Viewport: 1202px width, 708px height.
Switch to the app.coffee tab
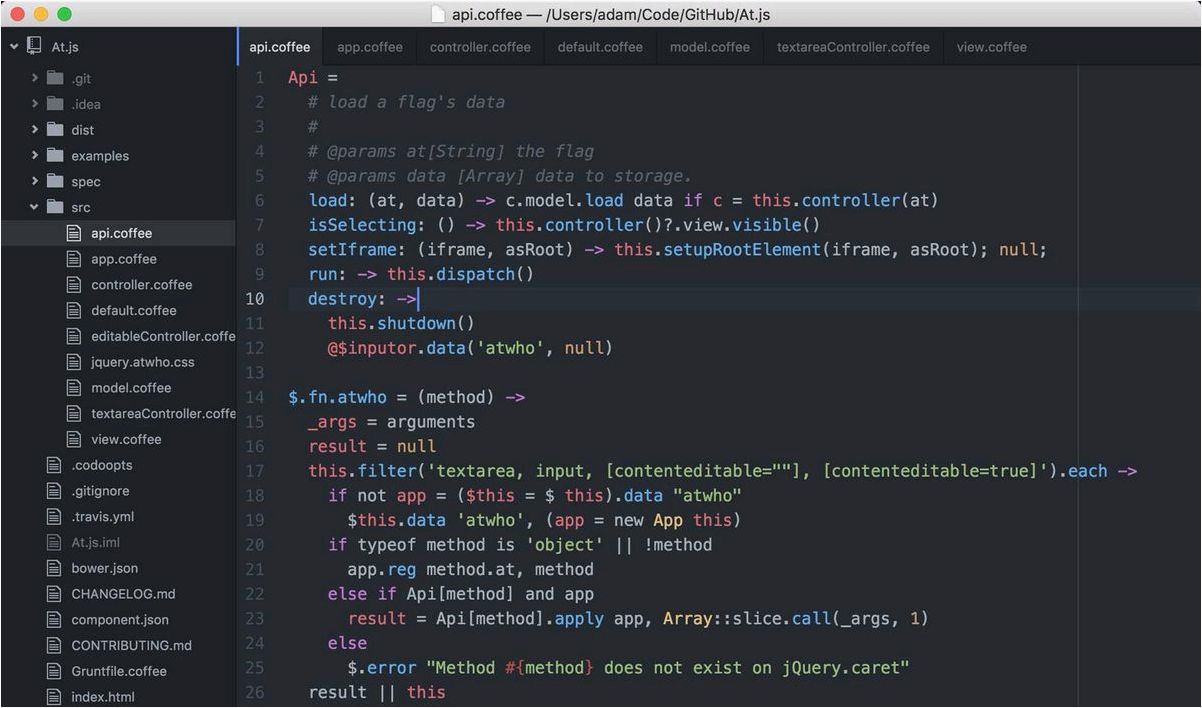click(370, 47)
